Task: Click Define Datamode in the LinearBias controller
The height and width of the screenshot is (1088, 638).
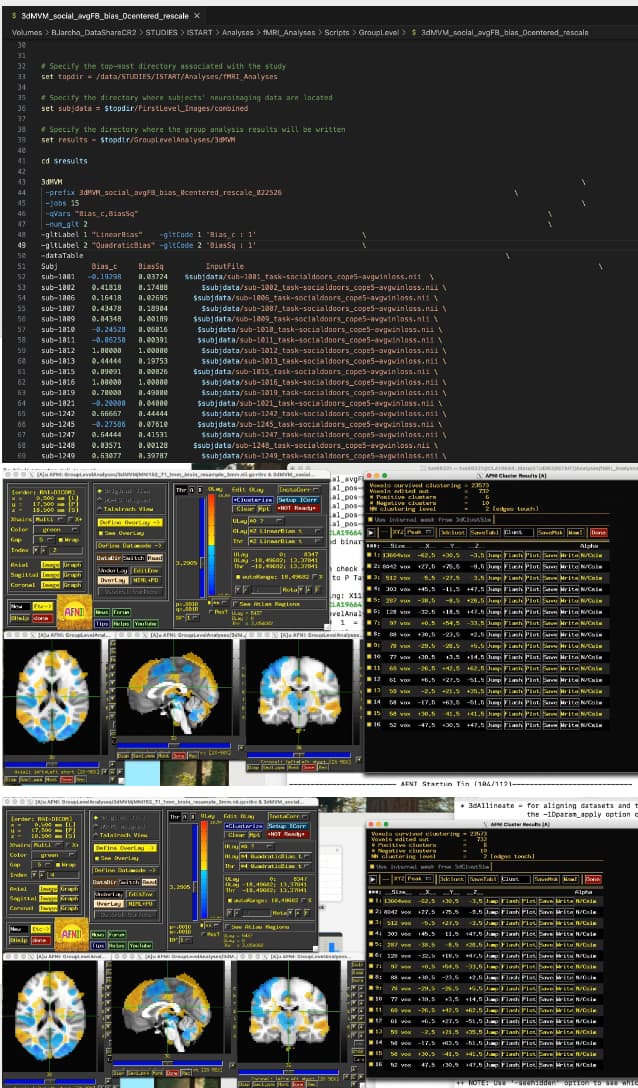Action: click(128, 546)
